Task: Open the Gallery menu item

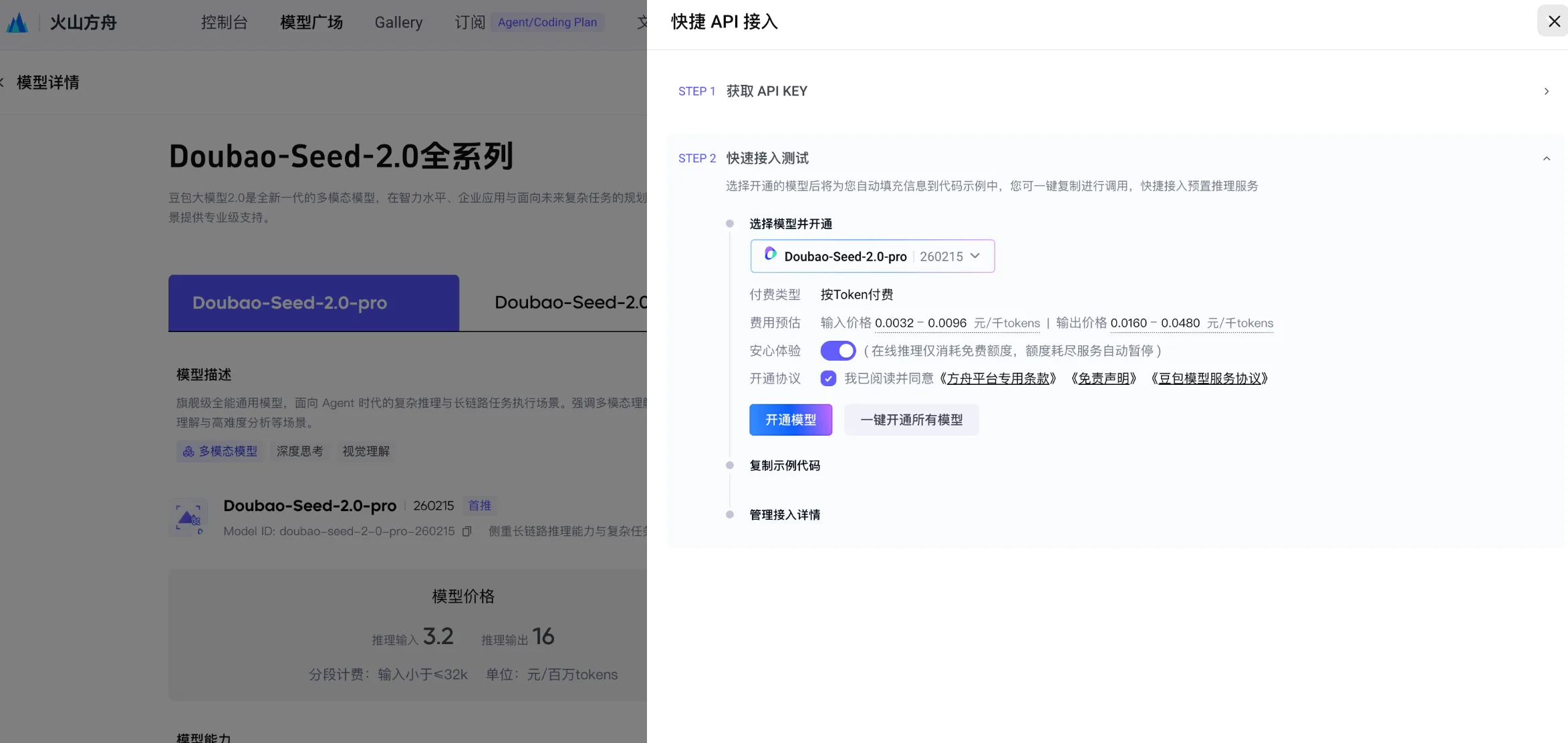Action: click(x=398, y=23)
